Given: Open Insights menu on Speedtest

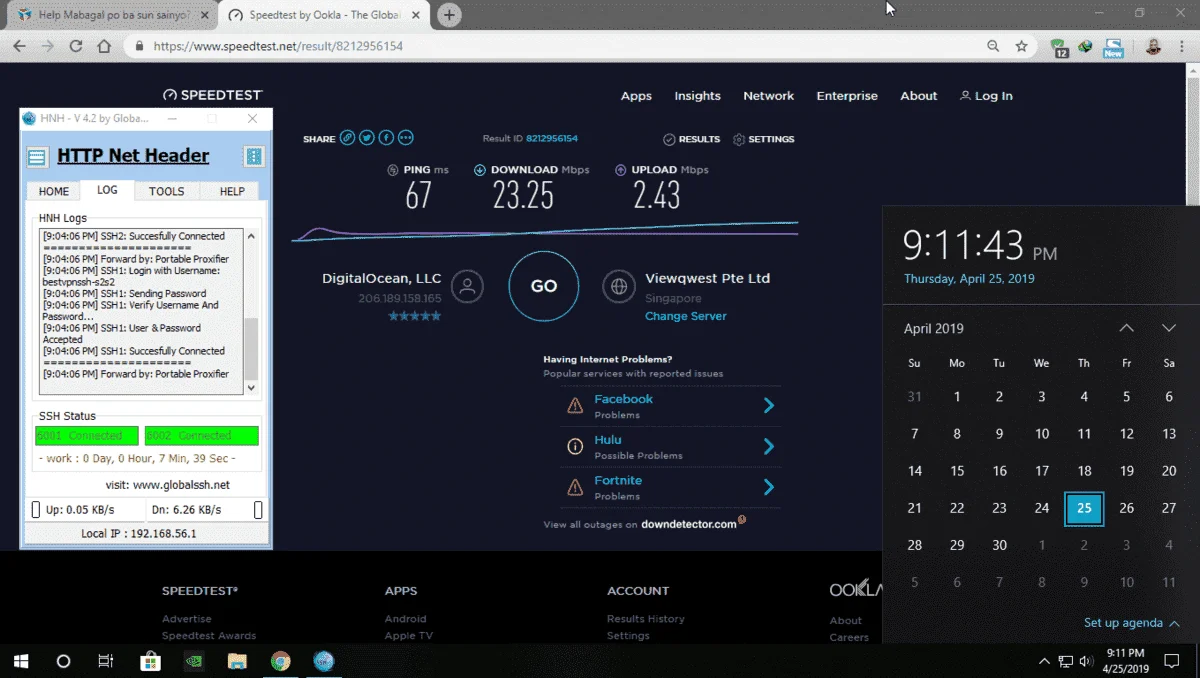Looking at the screenshot, I should point(697,96).
